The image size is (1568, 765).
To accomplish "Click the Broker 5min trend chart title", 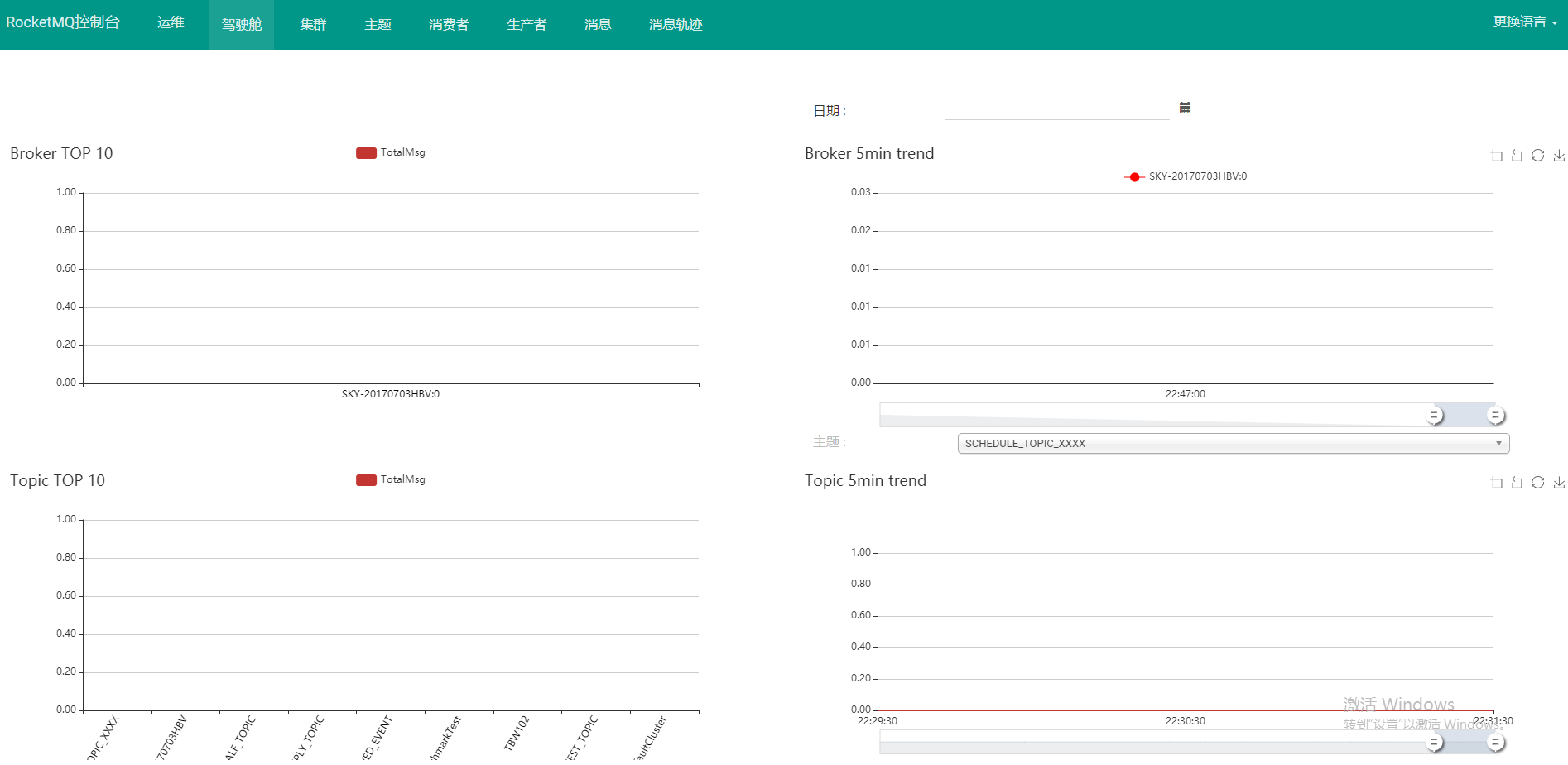I will point(869,153).
